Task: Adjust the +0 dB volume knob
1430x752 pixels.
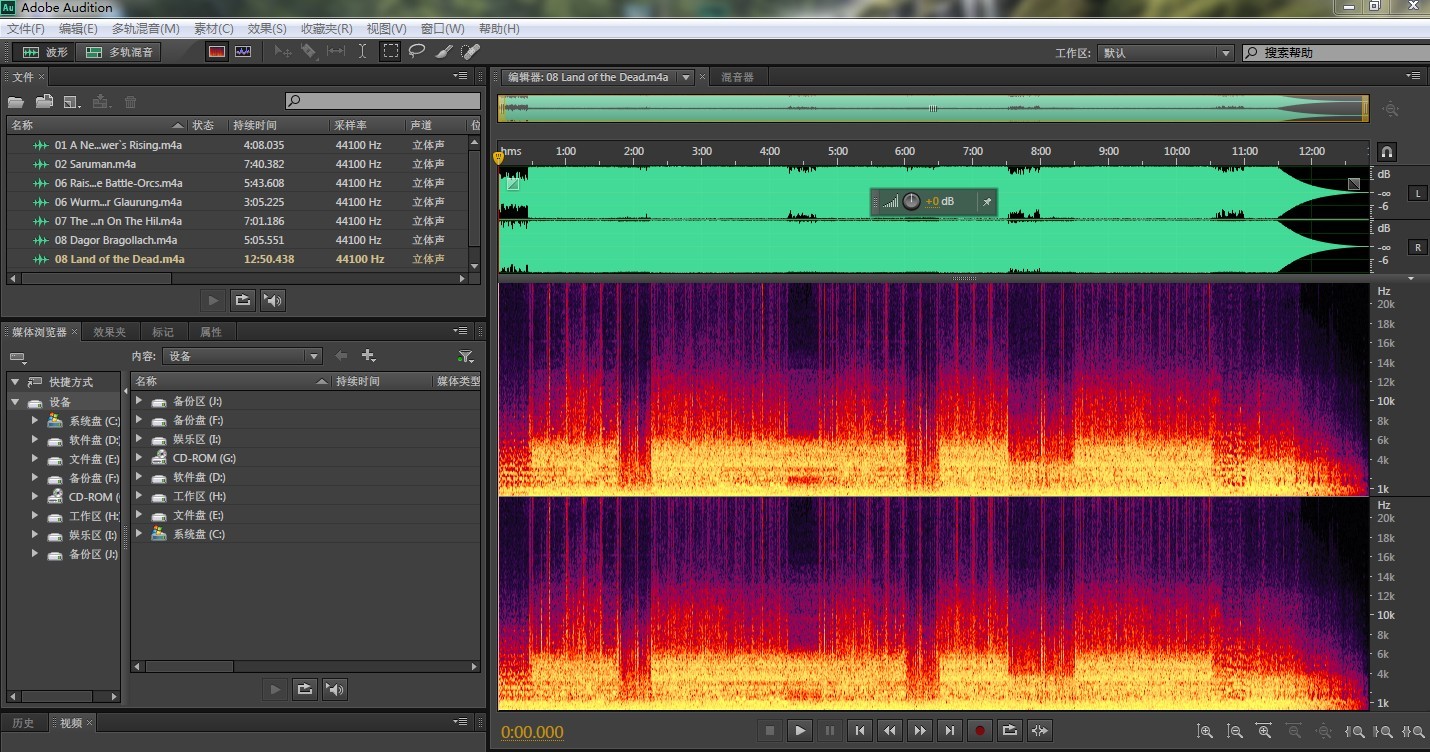Action: pyautogui.click(x=911, y=202)
